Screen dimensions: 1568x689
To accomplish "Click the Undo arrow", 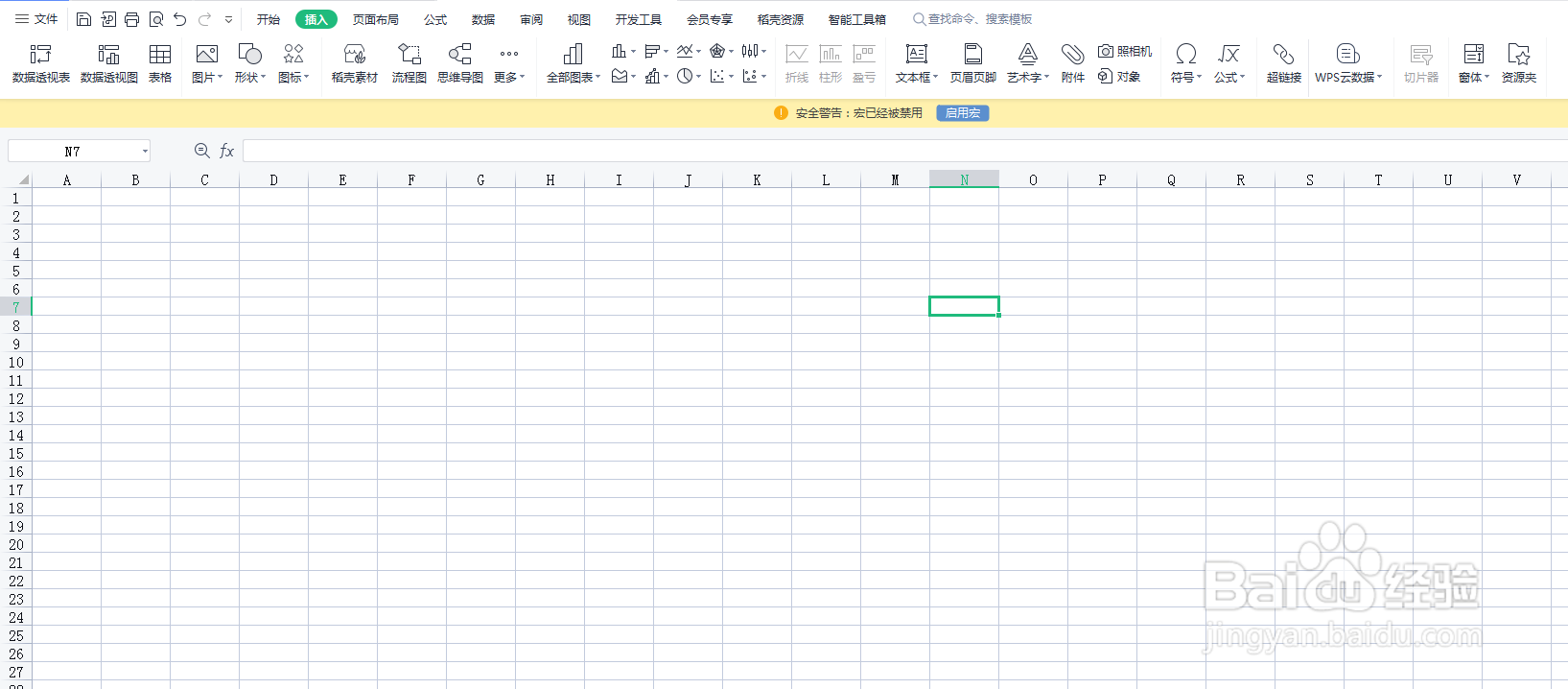I will click(x=180, y=19).
